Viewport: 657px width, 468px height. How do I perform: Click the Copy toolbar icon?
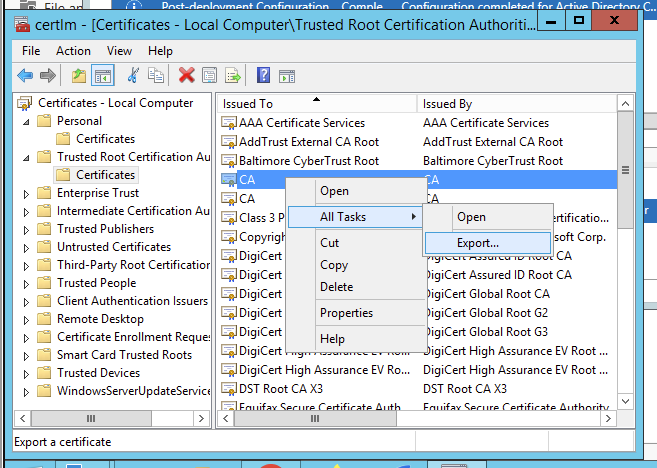coord(156,76)
